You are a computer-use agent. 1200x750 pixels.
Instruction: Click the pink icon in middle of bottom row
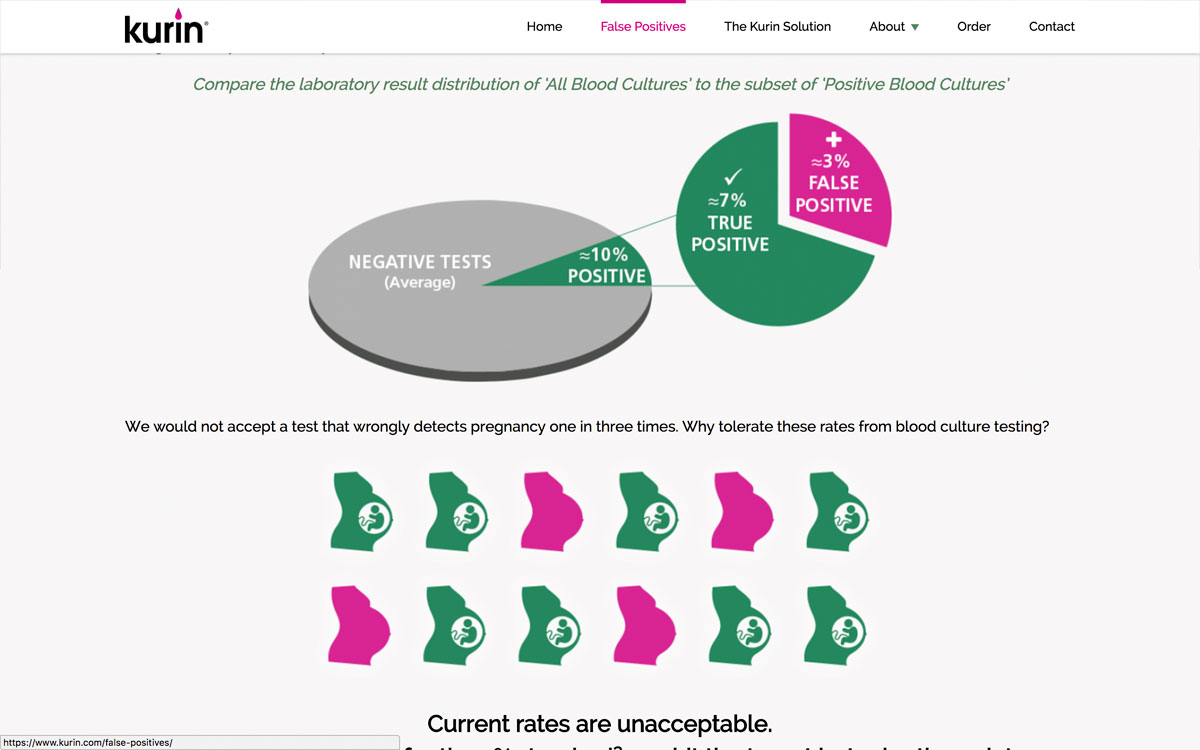pos(647,625)
